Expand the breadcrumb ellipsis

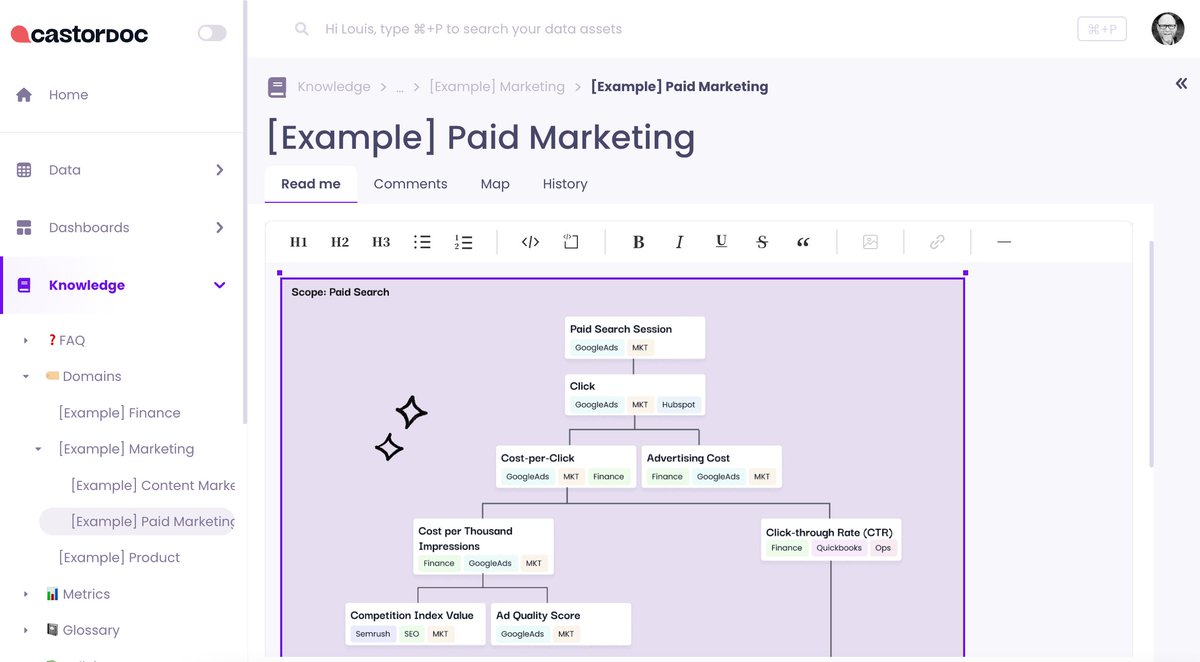[x=399, y=87]
